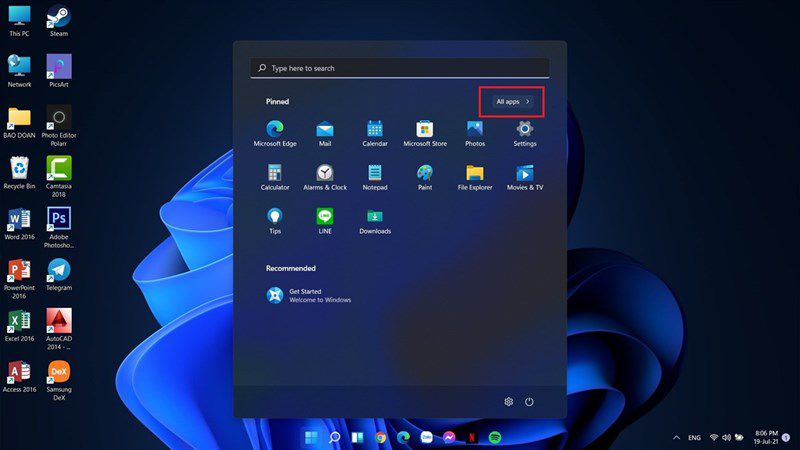800x450 pixels.
Task: Select This PC desktop icon
Action: point(19,21)
